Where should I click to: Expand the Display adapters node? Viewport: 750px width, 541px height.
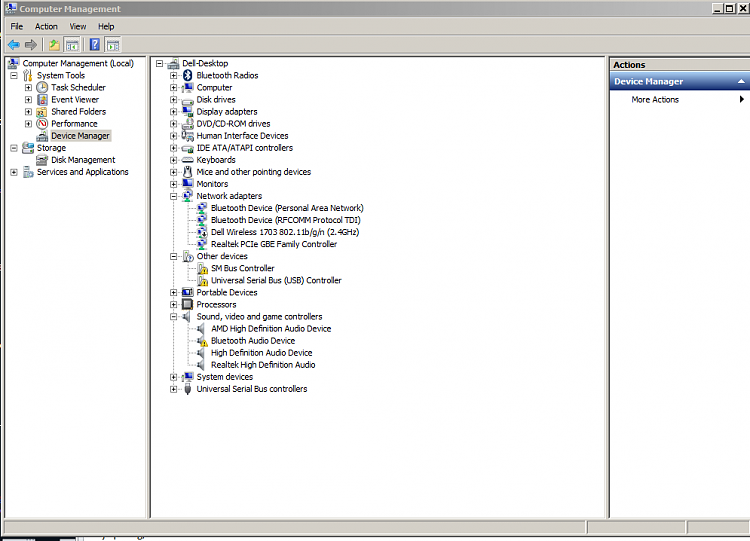tap(174, 111)
